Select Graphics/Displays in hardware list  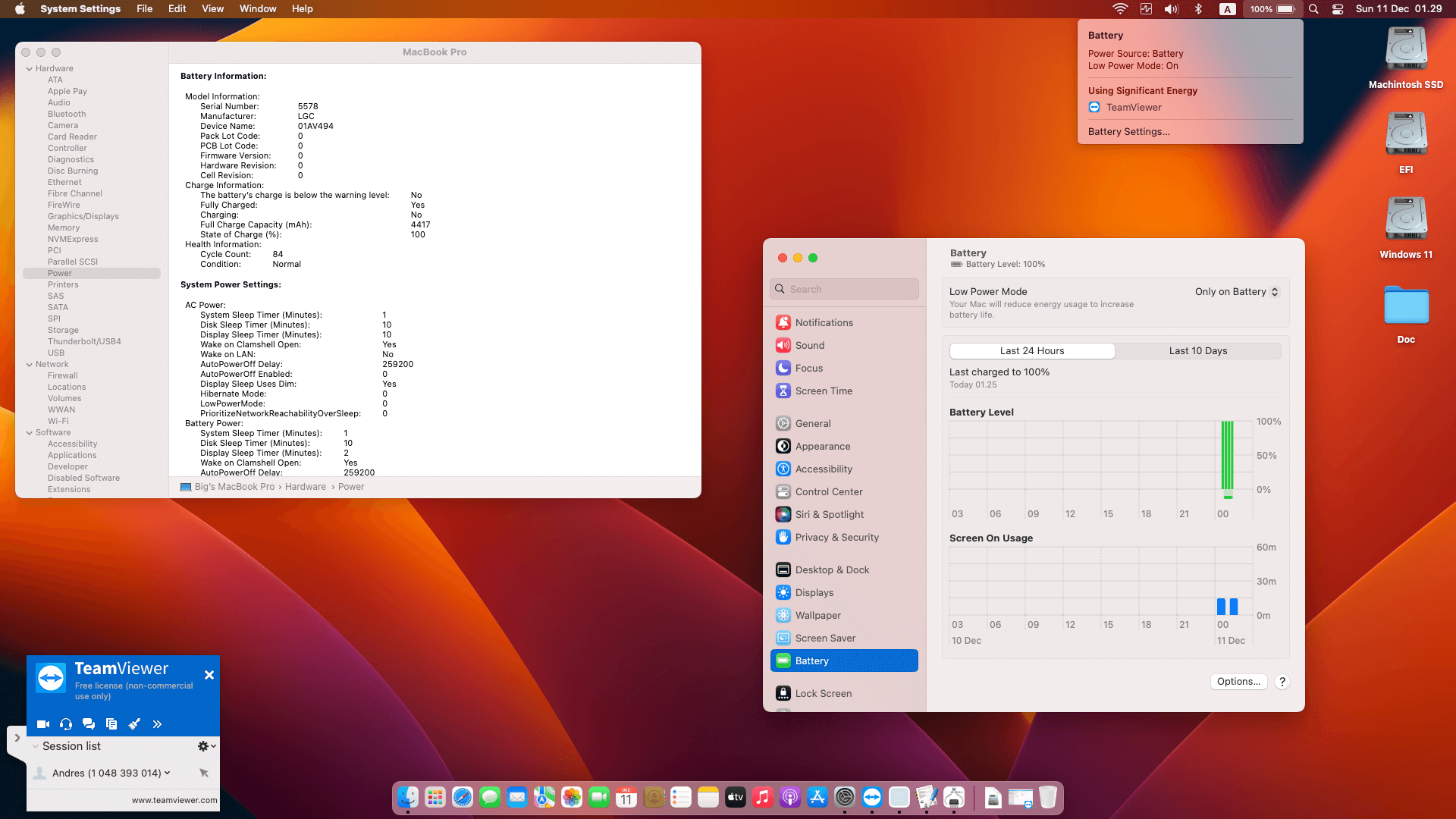pos(83,216)
